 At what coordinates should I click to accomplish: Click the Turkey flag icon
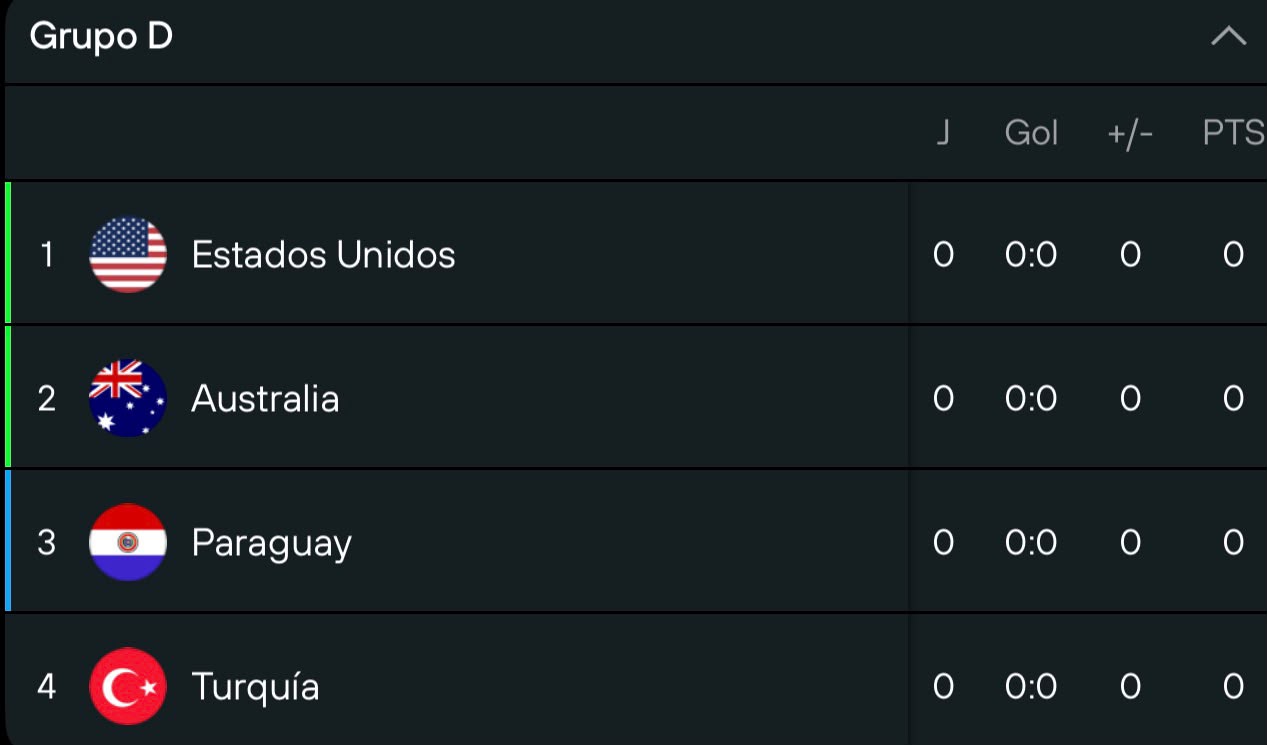click(x=128, y=686)
